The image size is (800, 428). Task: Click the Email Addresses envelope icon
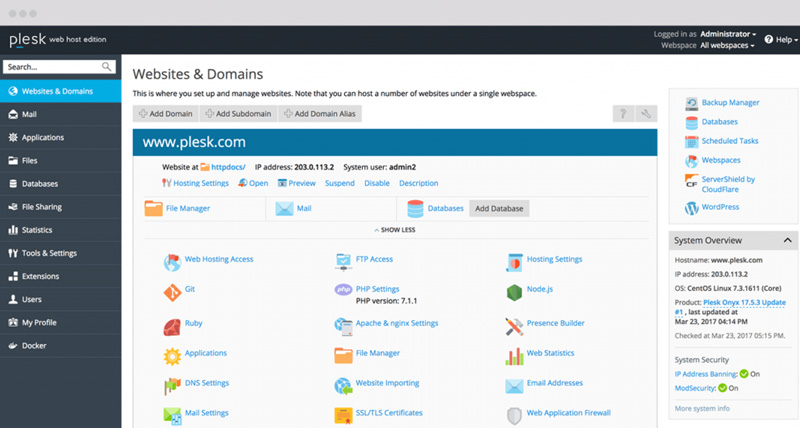[x=514, y=386]
